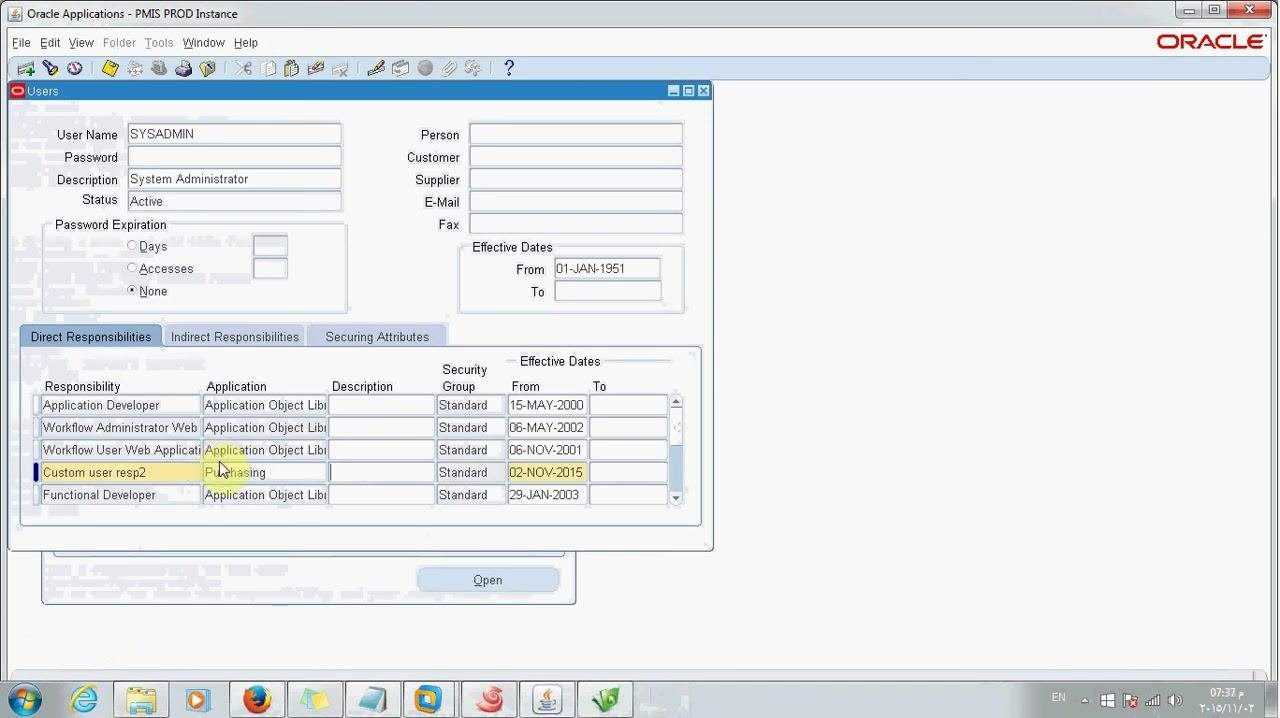The image size is (1280, 718).
Task: Click the Edit Field pencil icon
Action: pyautogui.click(x=376, y=68)
